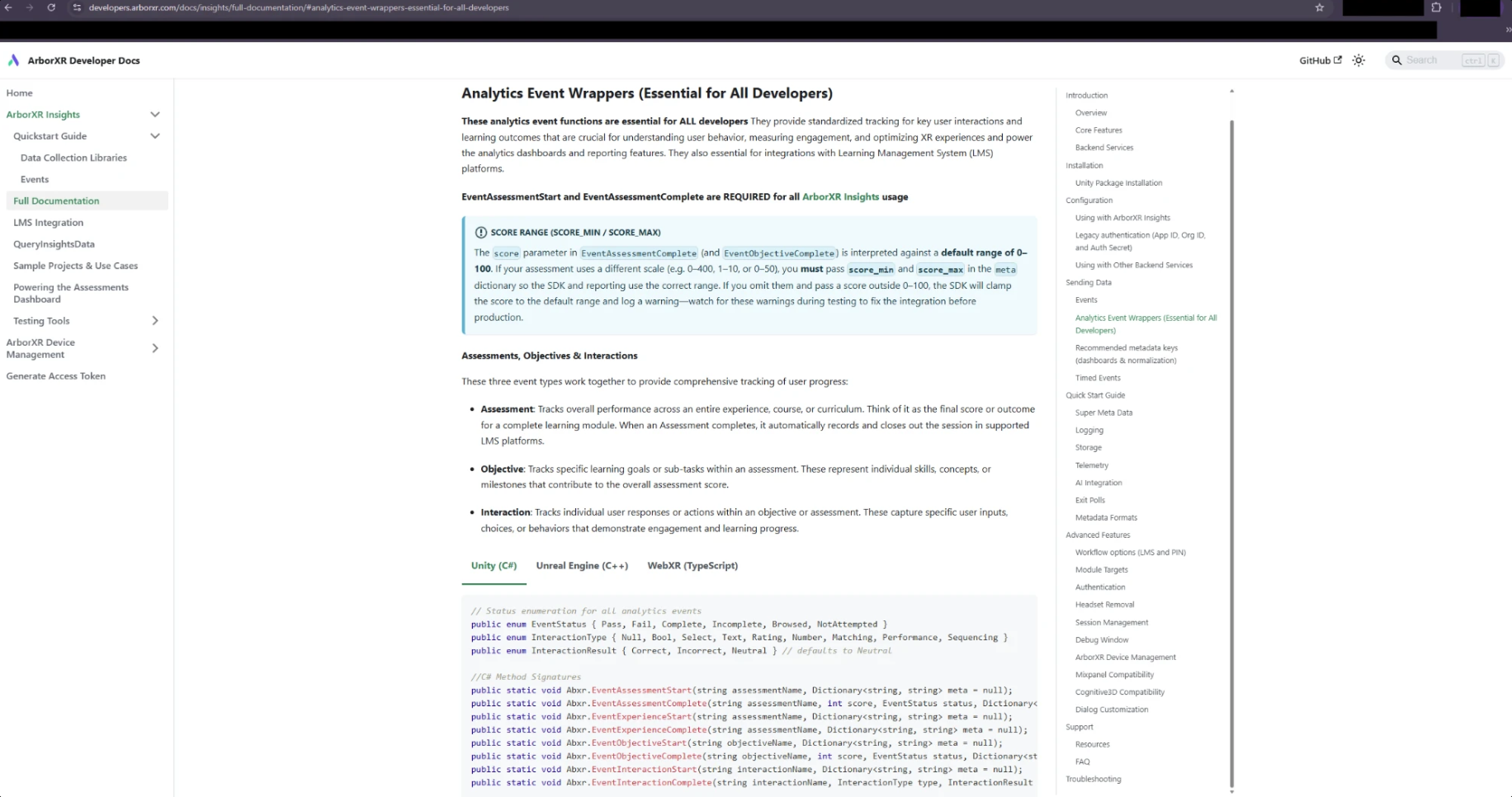Screen dimensions: 1512x797
Task: Bookmark the page with the star icon
Action: coord(1320,7)
